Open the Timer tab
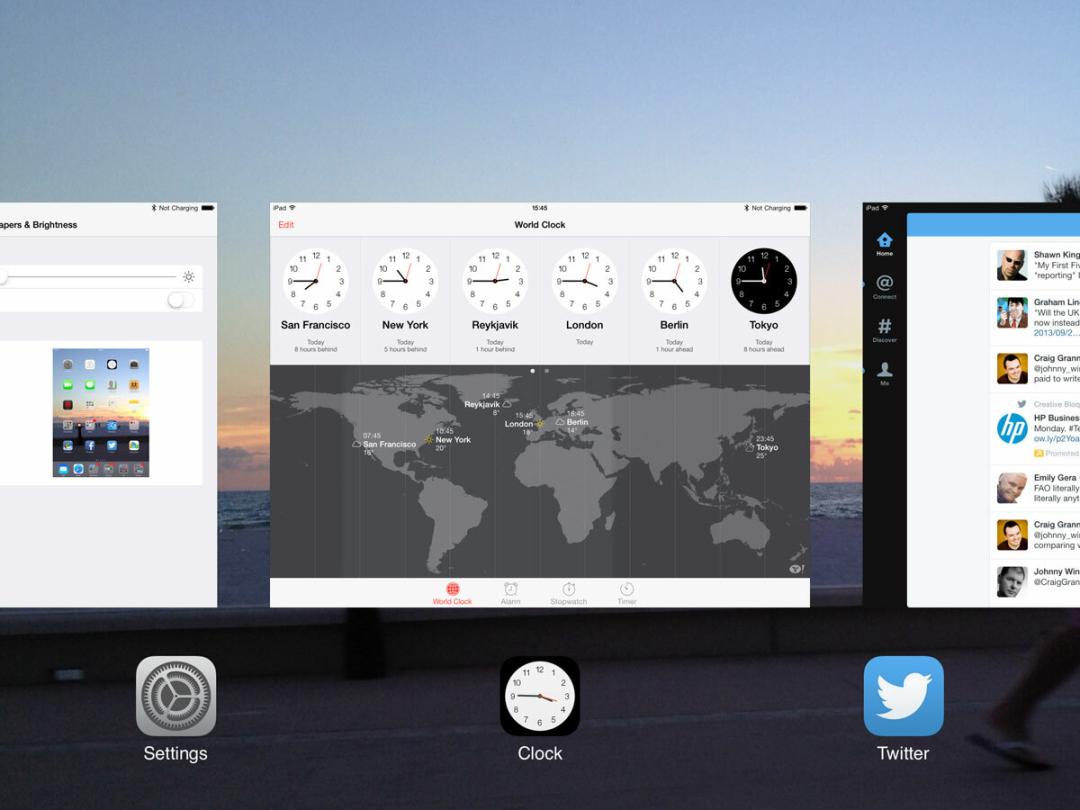This screenshot has height=810, width=1080. coord(626,593)
